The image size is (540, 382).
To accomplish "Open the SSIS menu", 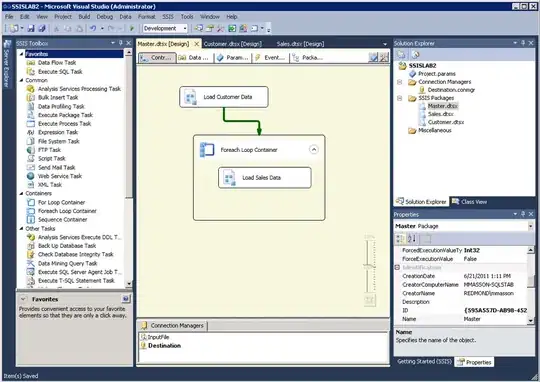I will (168, 17).
